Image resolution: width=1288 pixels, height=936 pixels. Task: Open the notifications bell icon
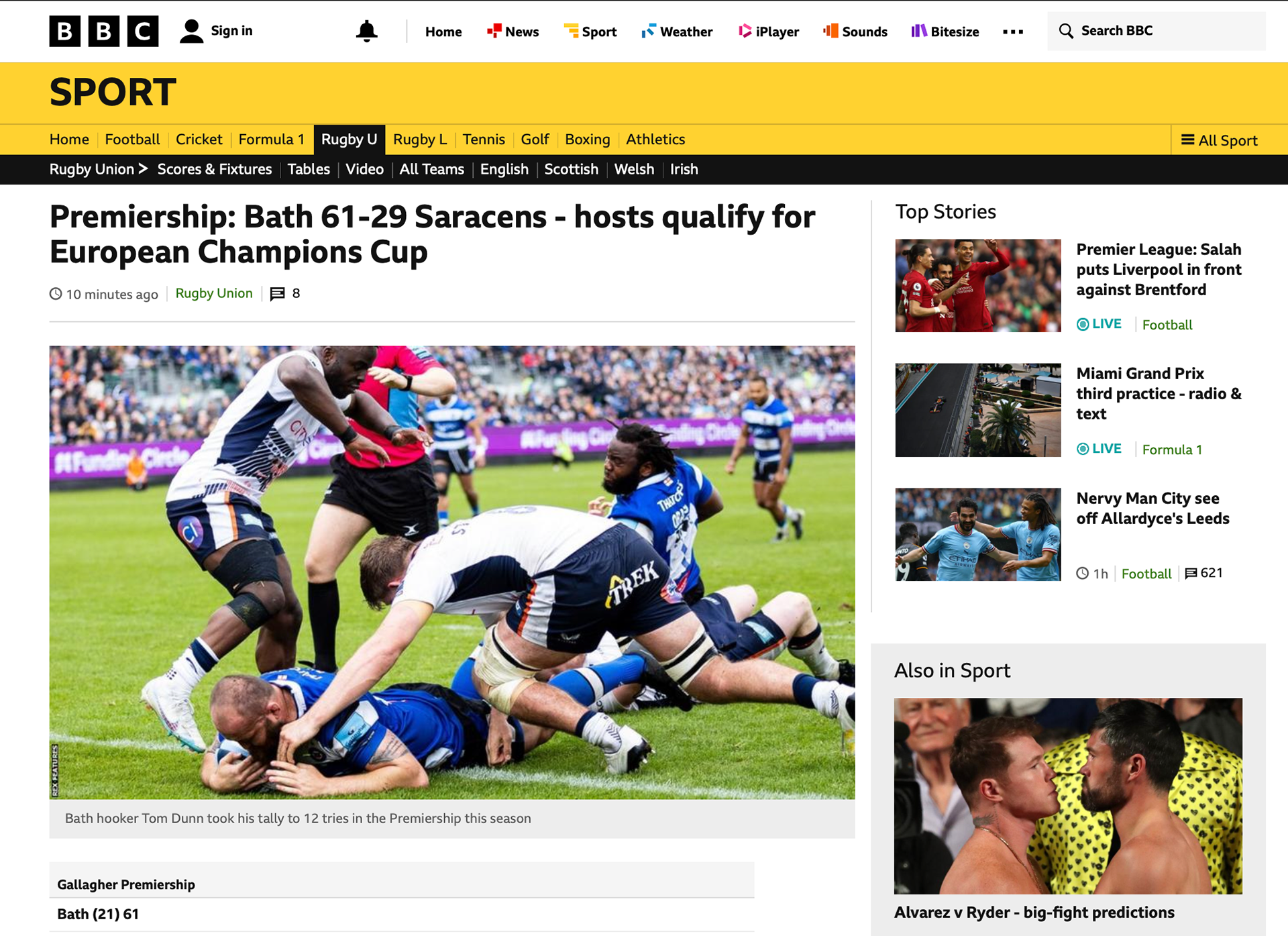pyautogui.click(x=366, y=31)
